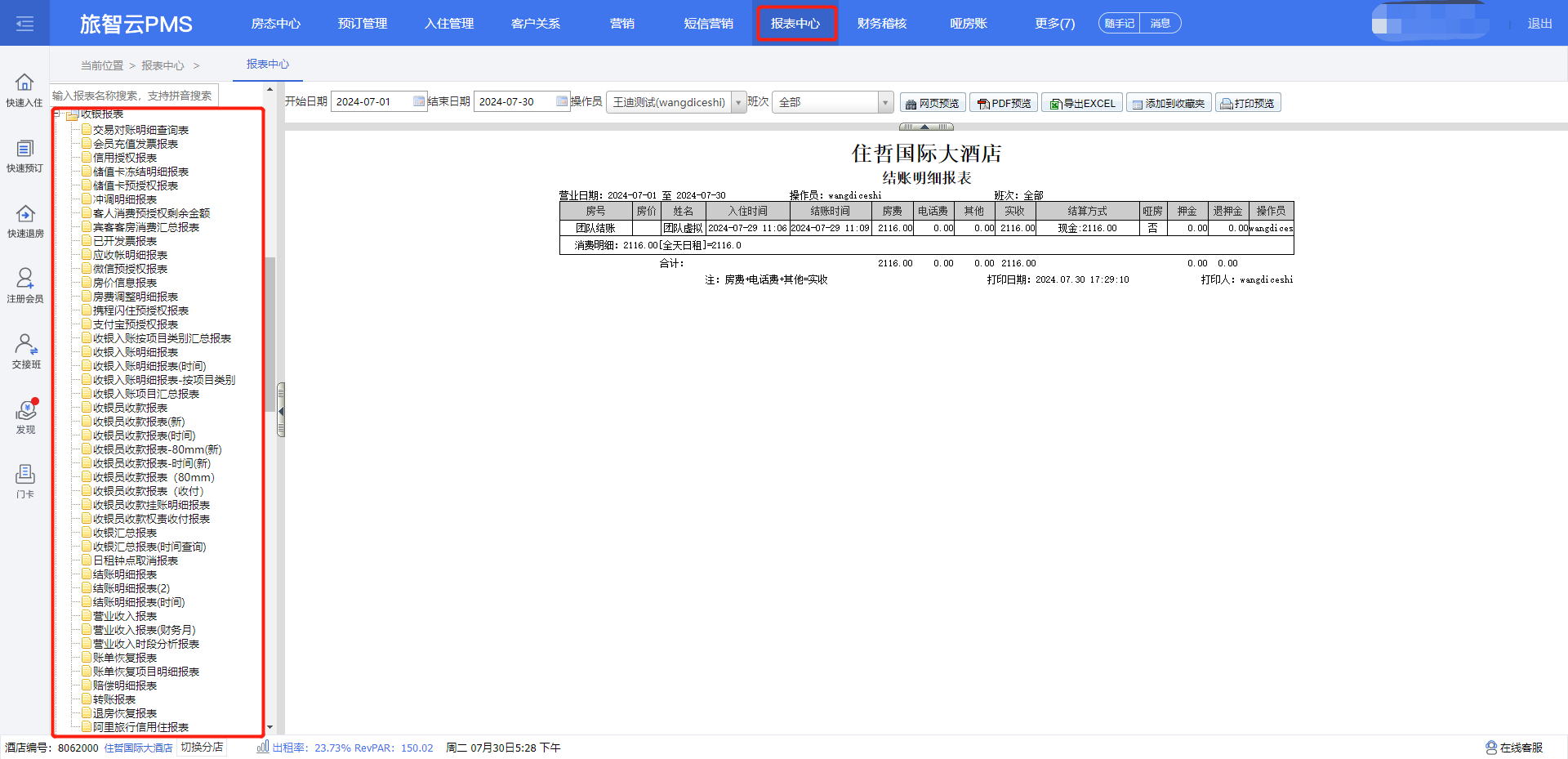Click the tree panel vertical scrollbar
The width and height of the screenshot is (1568, 759).
(270, 333)
